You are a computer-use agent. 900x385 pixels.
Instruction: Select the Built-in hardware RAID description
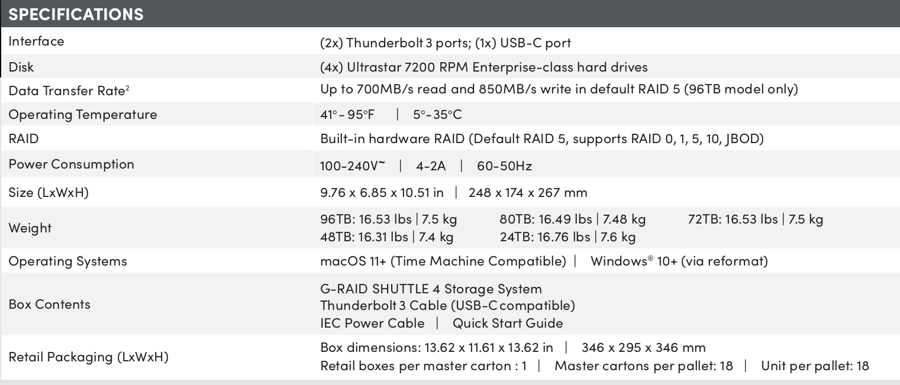tap(542, 139)
